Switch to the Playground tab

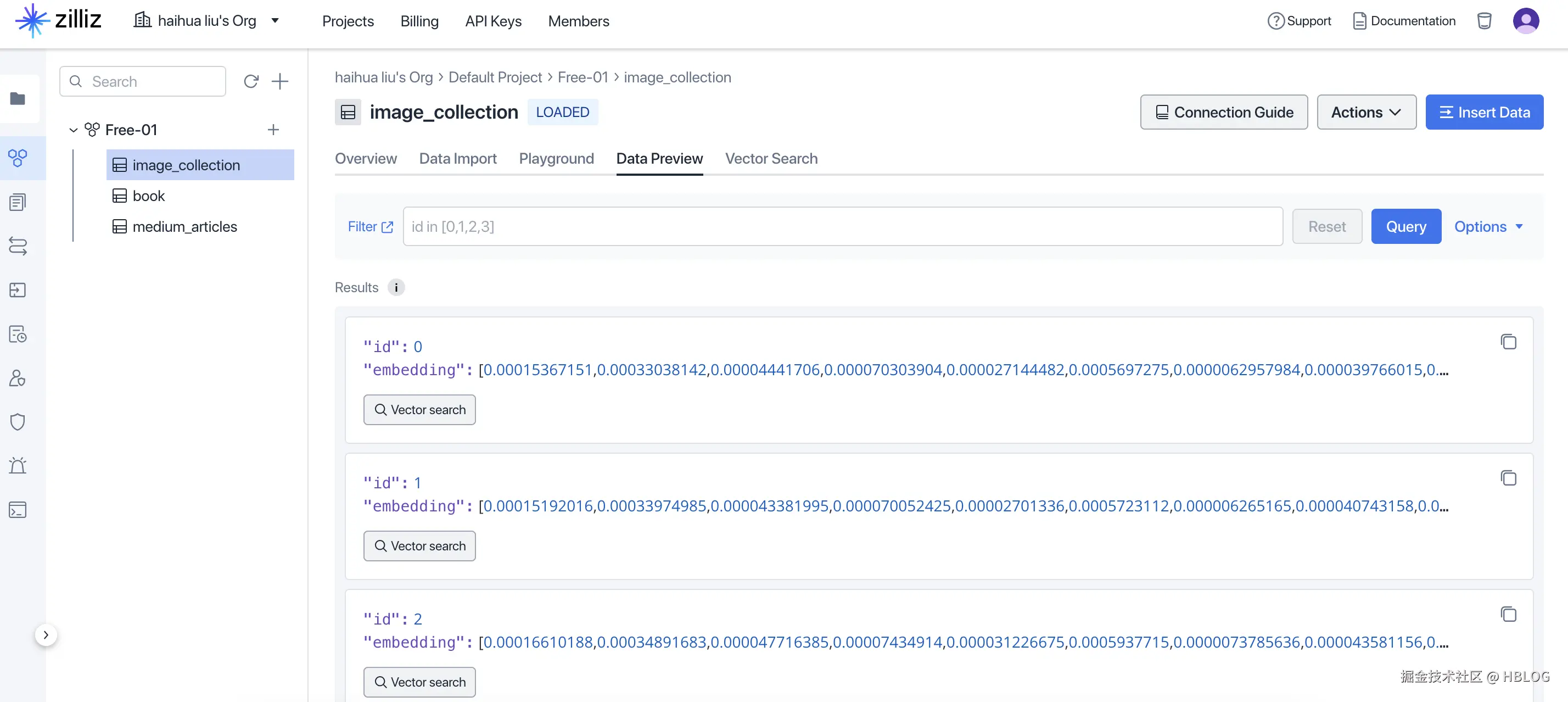556,158
